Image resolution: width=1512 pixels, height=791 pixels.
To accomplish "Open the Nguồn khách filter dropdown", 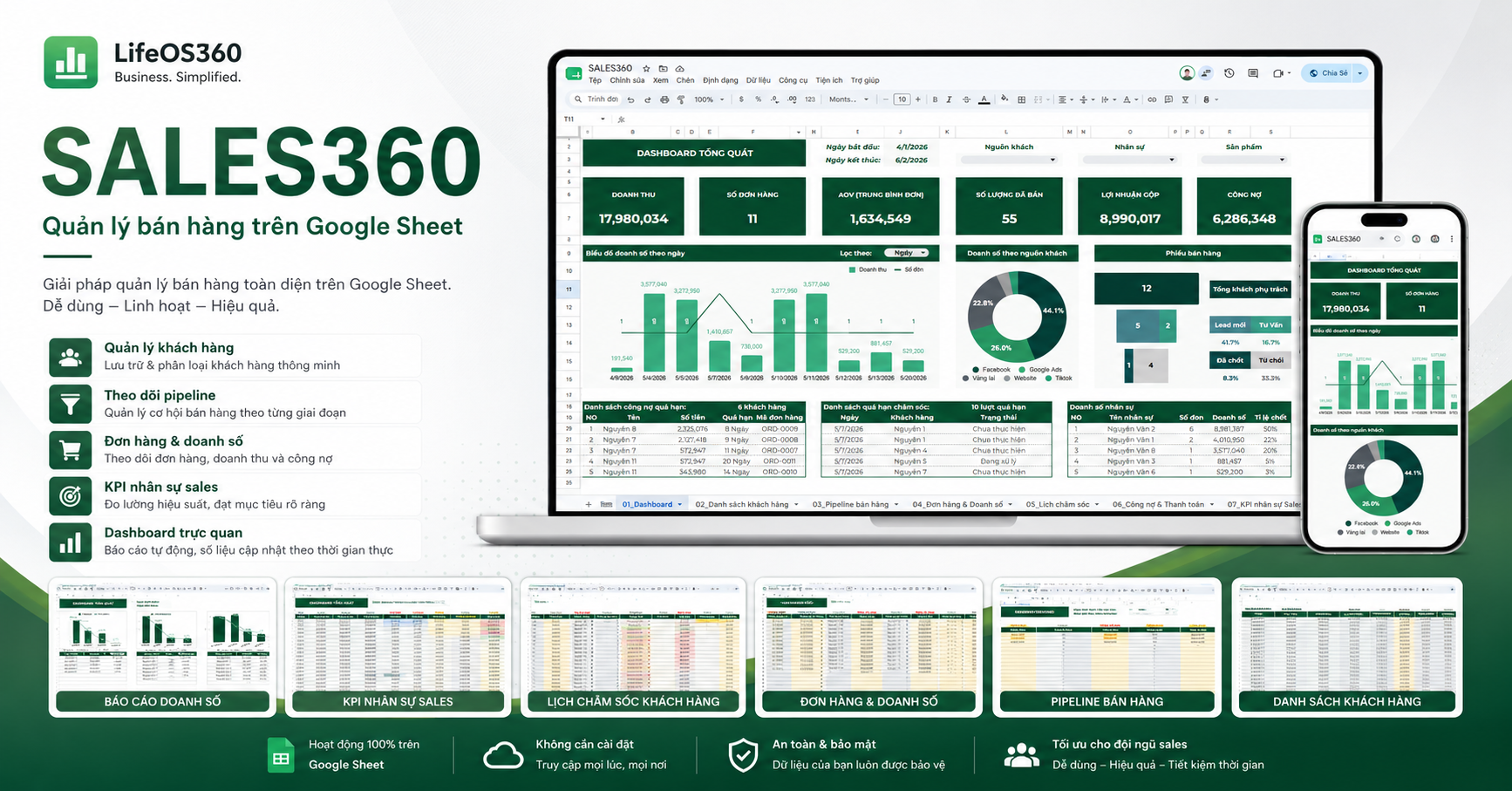I will click(1008, 160).
